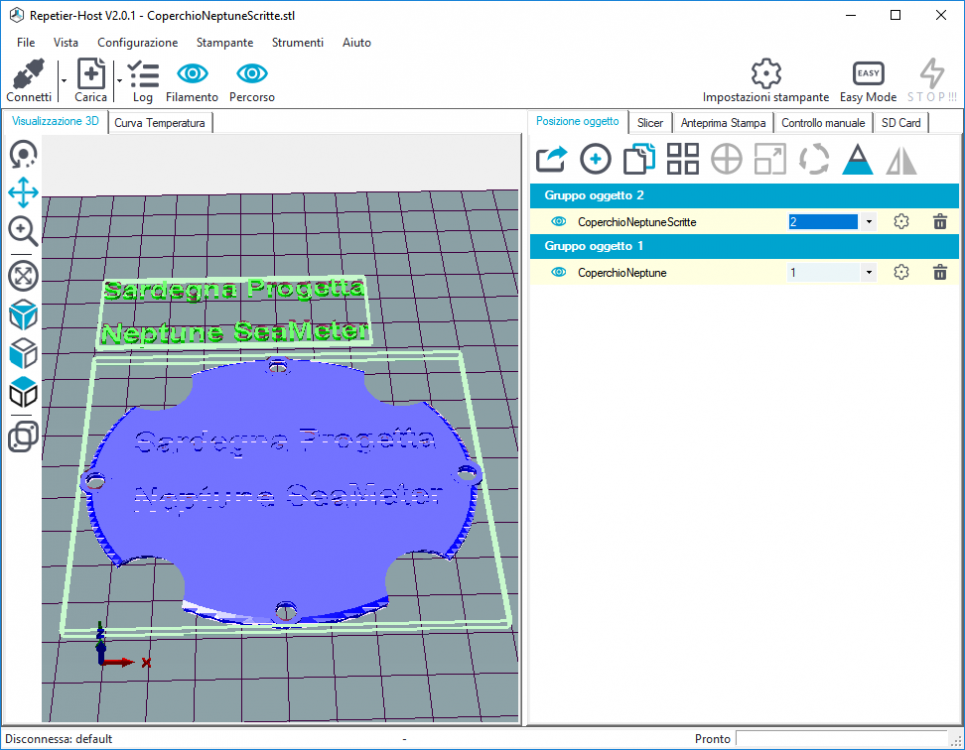The height and width of the screenshot is (750, 965).
Task: Select the rotate view tool
Action: 23,155
